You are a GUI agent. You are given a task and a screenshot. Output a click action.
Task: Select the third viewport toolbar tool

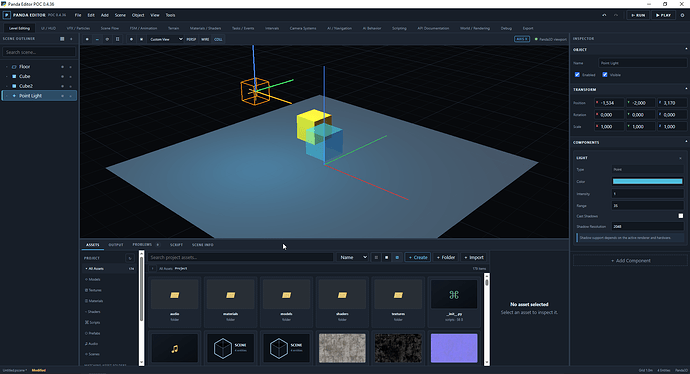107,39
